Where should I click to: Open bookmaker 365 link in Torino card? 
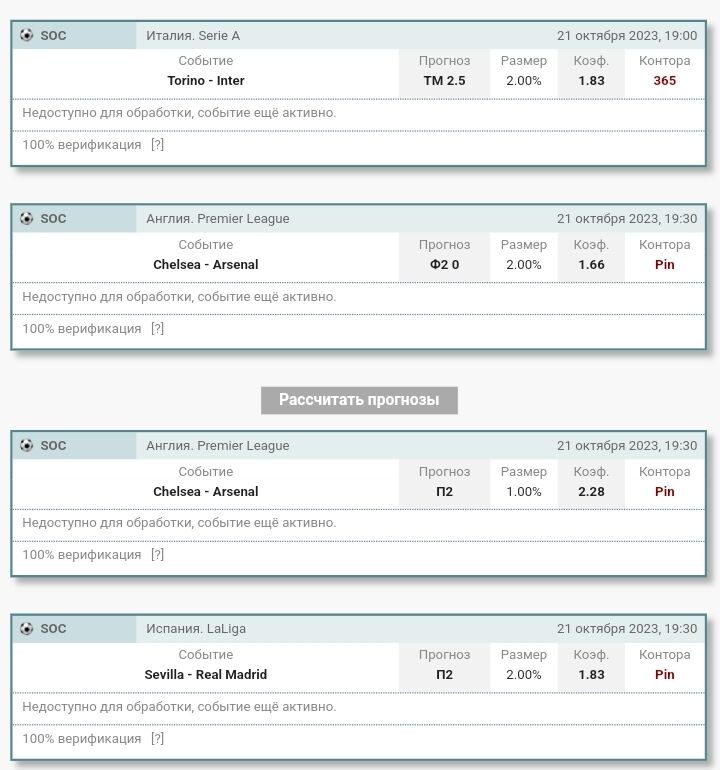[664, 81]
